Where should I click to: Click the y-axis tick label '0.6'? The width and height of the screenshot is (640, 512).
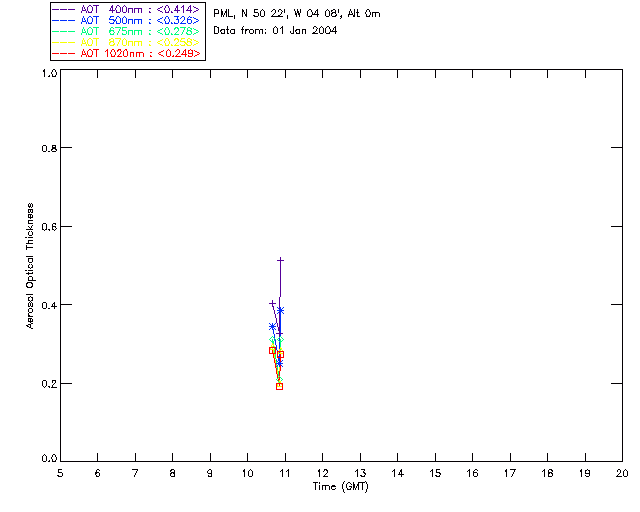click(49, 227)
